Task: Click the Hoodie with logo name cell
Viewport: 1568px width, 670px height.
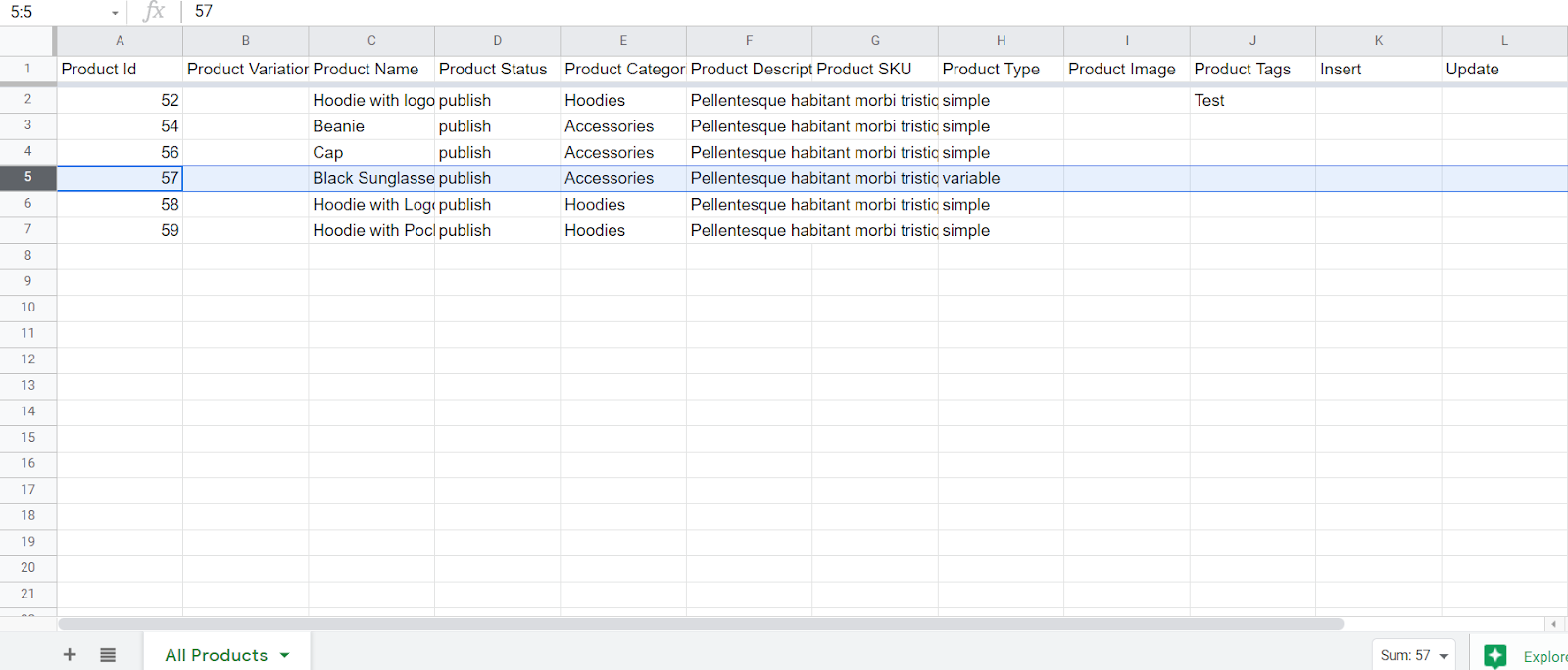Action: (371, 100)
